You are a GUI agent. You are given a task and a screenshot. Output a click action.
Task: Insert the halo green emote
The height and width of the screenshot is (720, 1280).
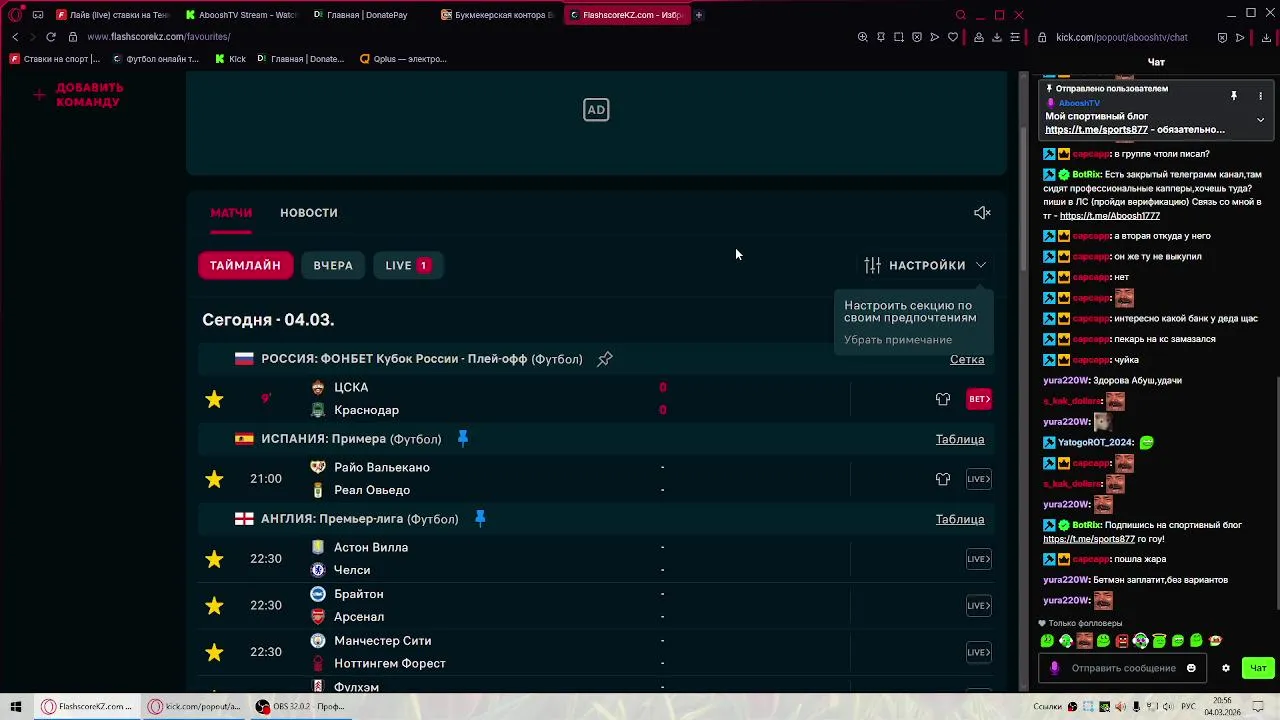click(1159, 641)
